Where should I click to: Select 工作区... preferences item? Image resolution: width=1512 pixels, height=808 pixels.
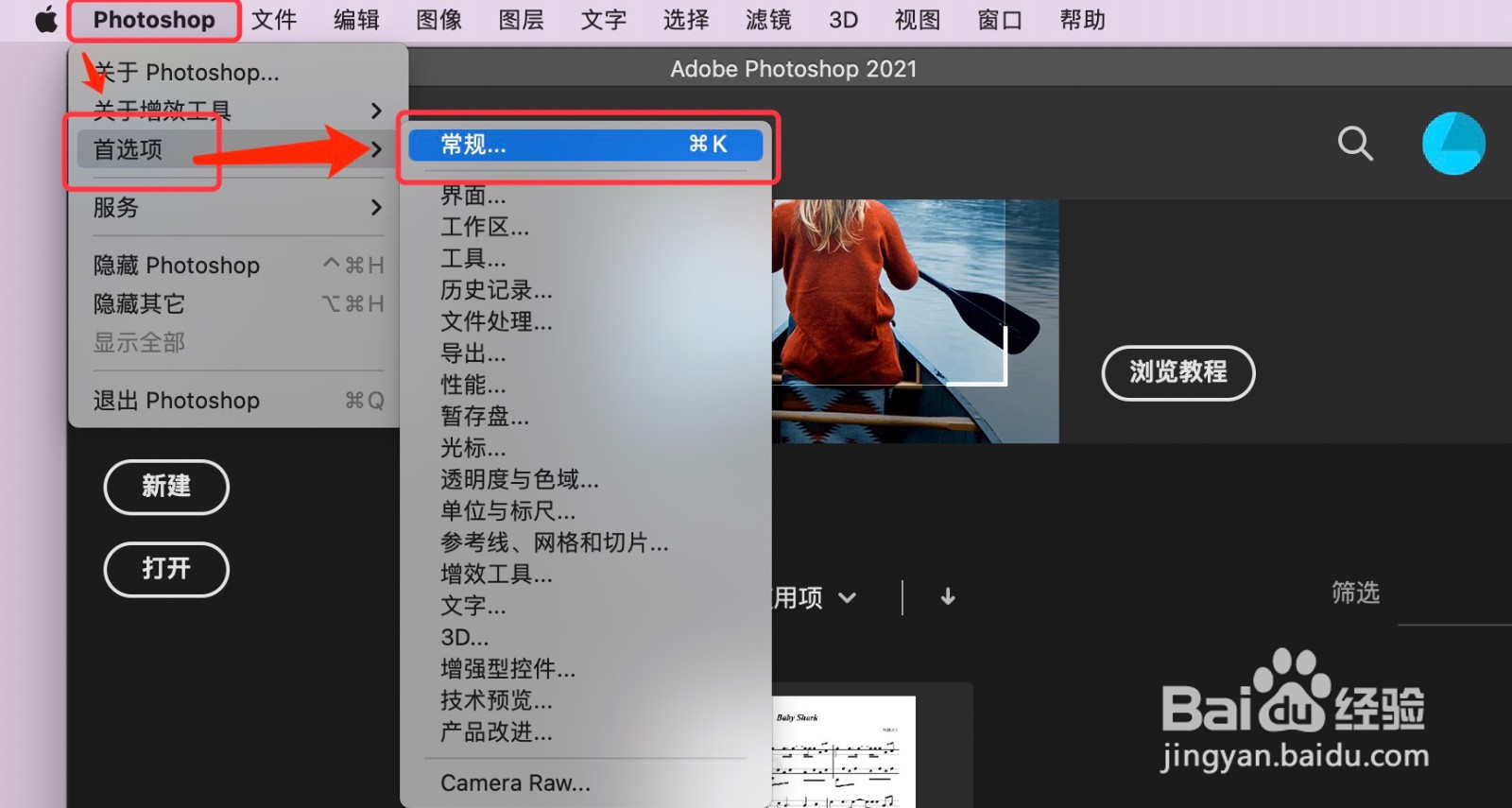(586, 227)
